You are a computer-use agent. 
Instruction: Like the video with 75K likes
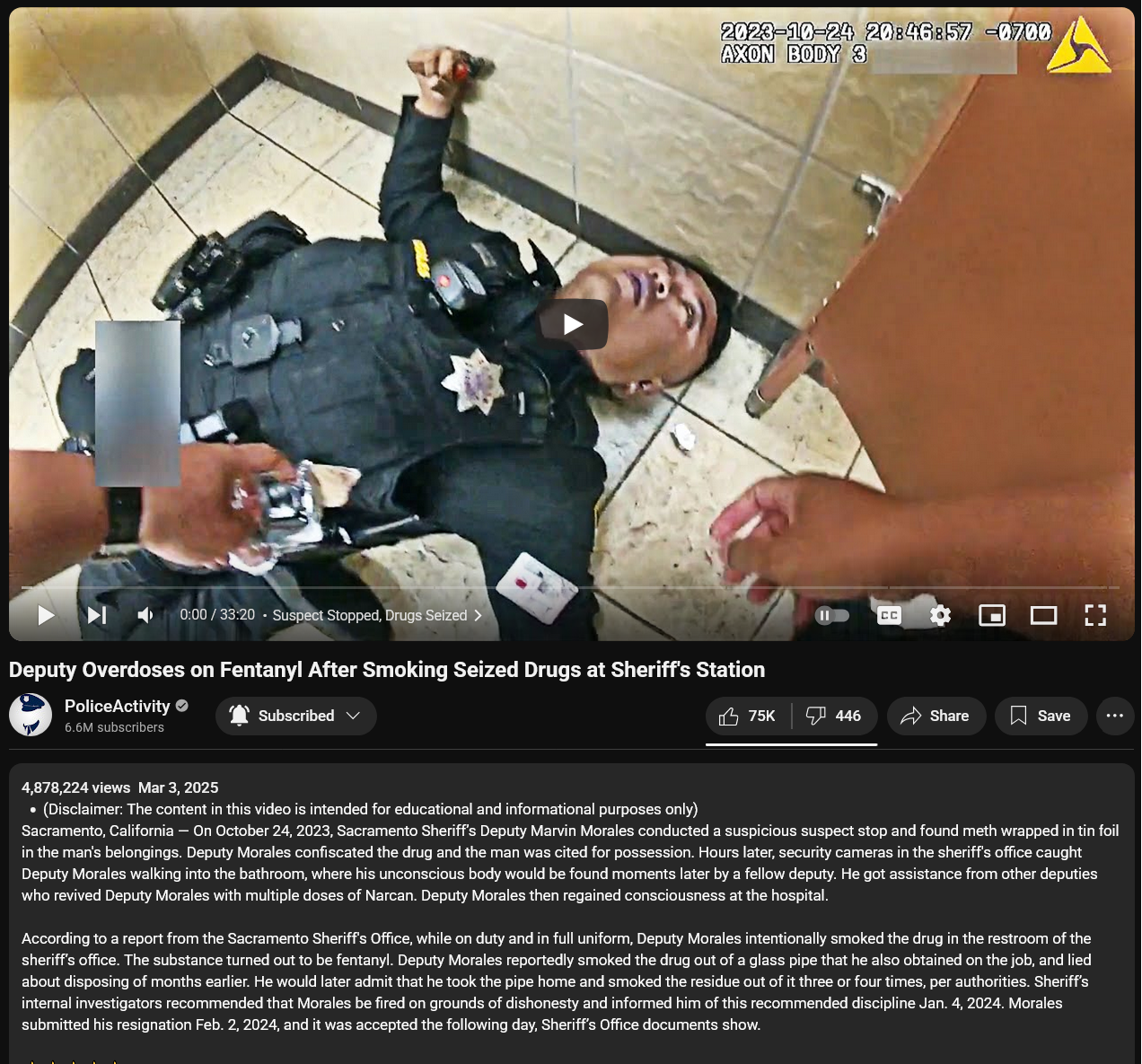click(x=748, y=716)
